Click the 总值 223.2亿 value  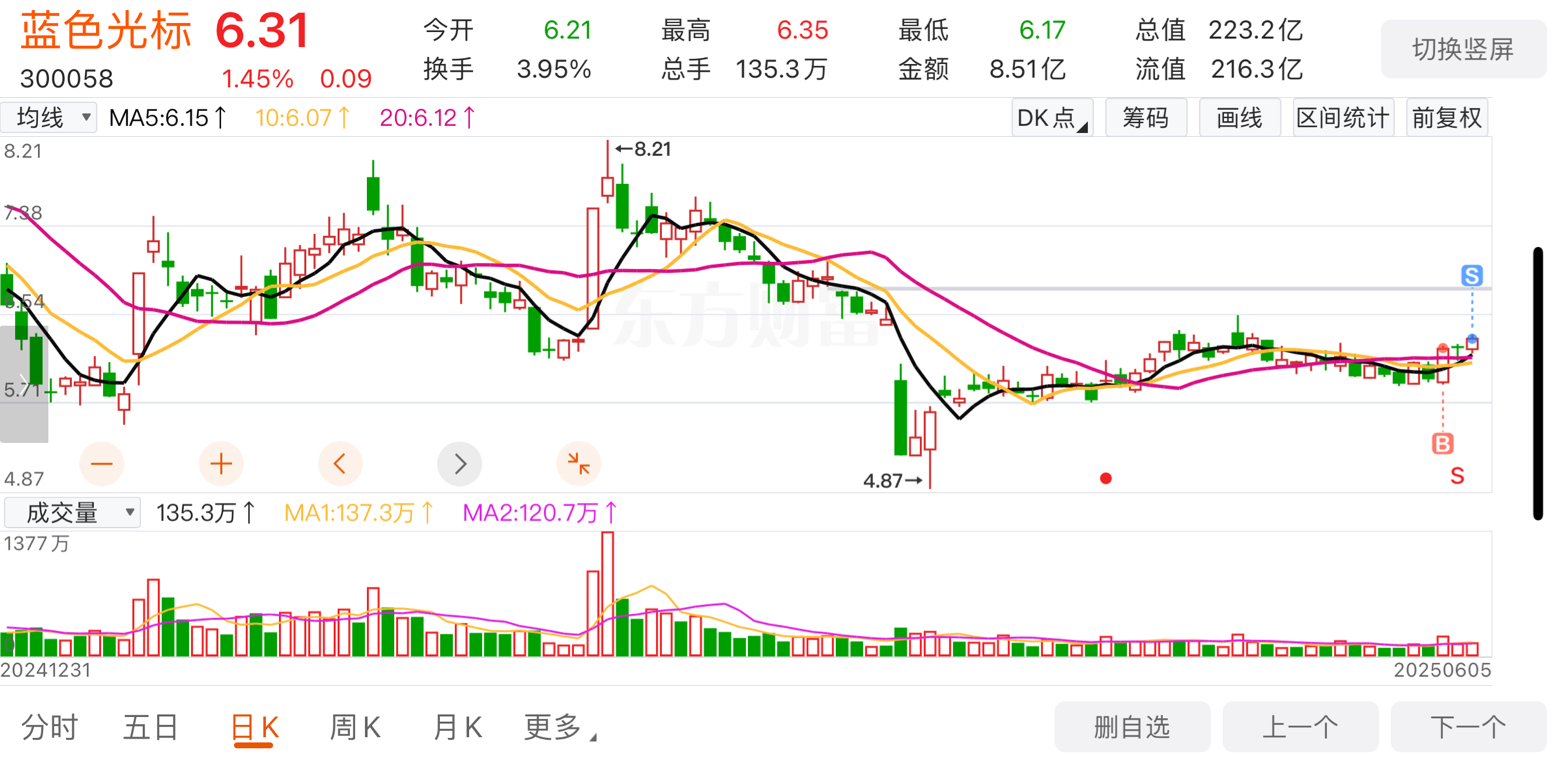click(1255, 30)
